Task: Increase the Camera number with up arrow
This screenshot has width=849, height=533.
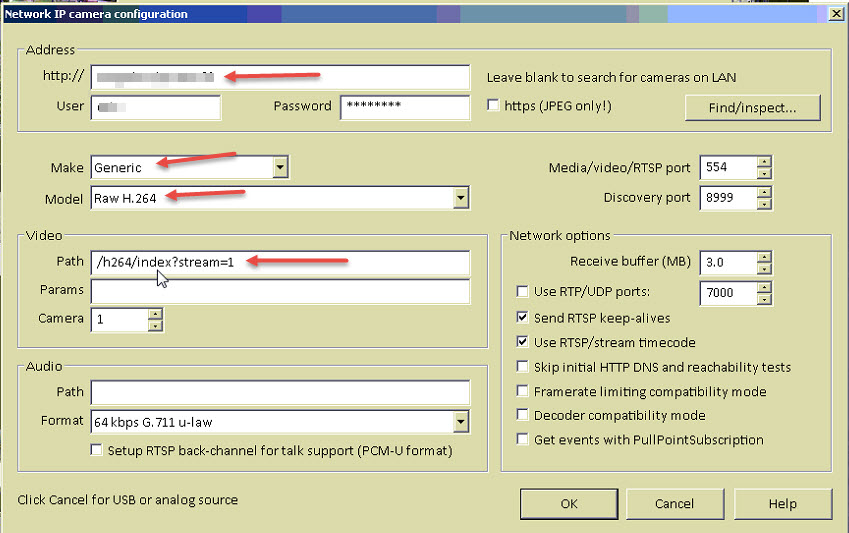Action: coord(155,314)
